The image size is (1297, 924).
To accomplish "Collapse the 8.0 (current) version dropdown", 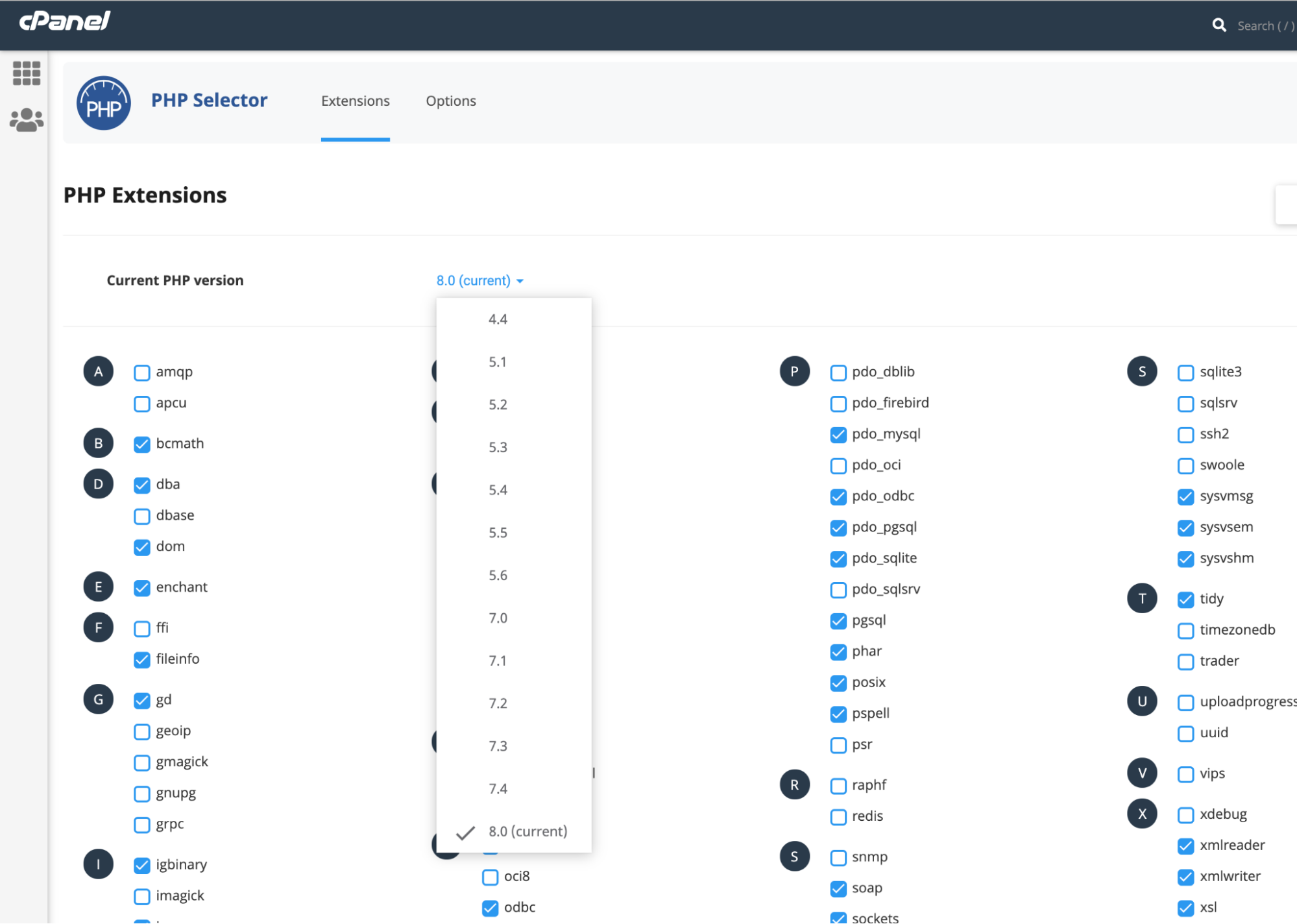I will pyautogui.click(x=479, y=281).
